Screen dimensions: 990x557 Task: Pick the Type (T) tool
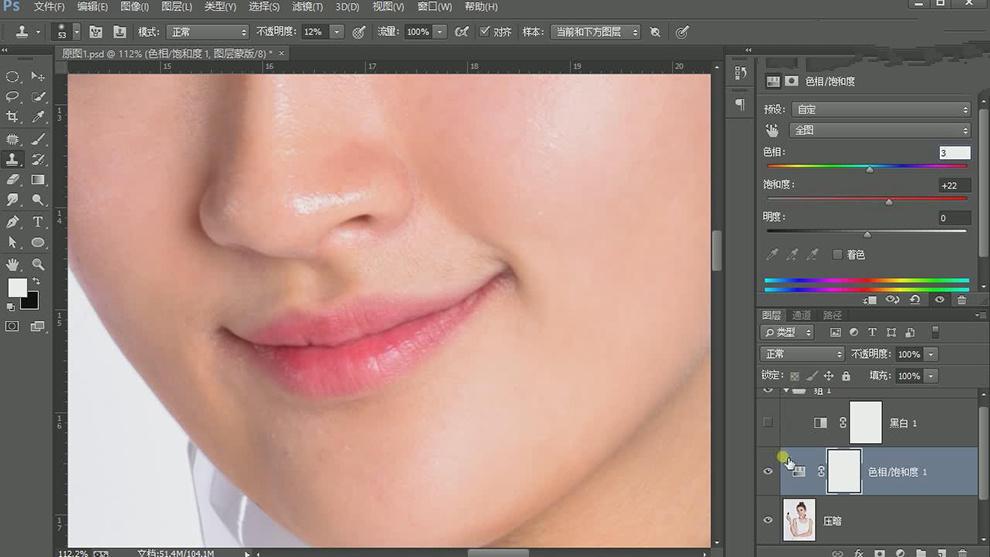click(x=38, y=221)
